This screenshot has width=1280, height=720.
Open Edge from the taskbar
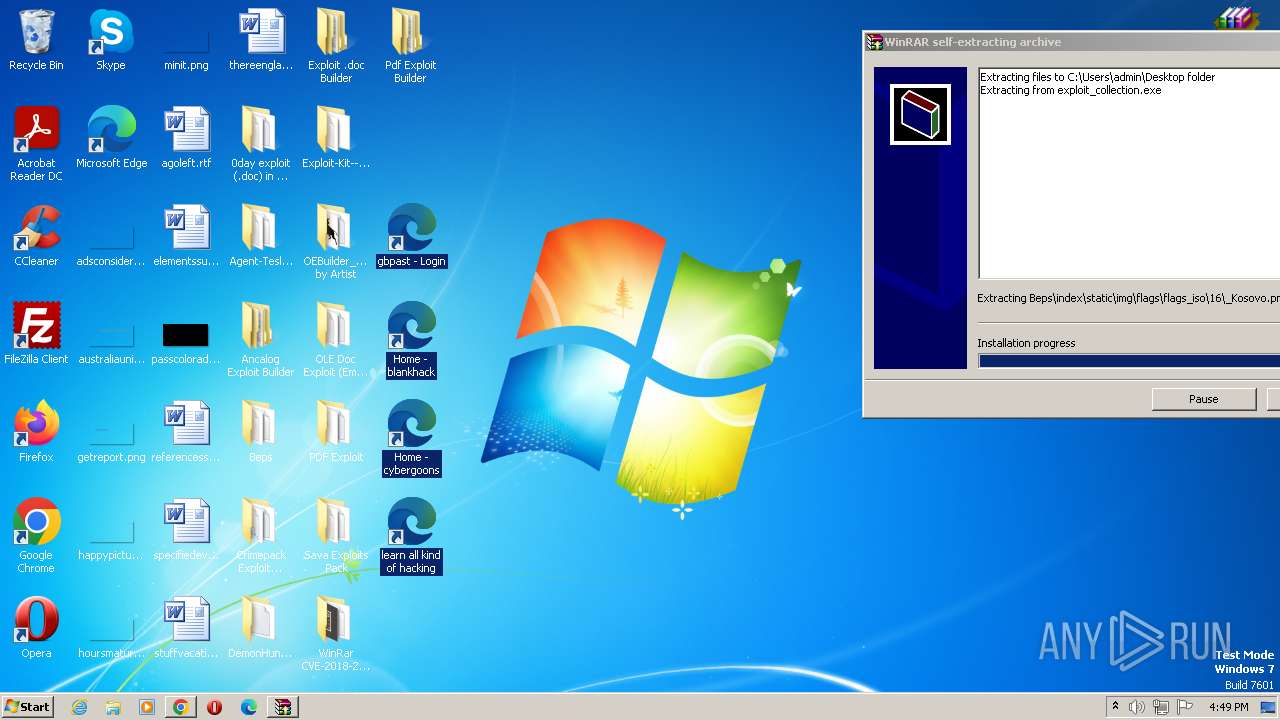249,707
